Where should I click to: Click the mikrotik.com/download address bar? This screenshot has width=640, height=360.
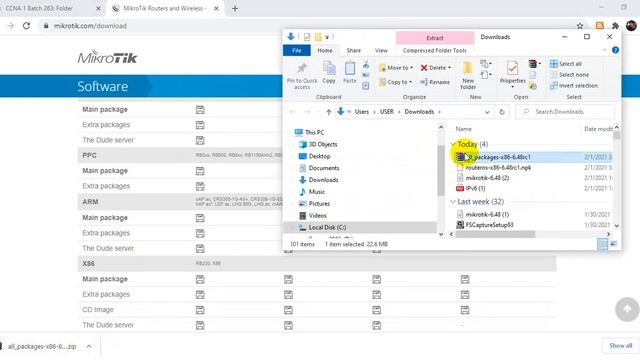click(x=90, y=26)
